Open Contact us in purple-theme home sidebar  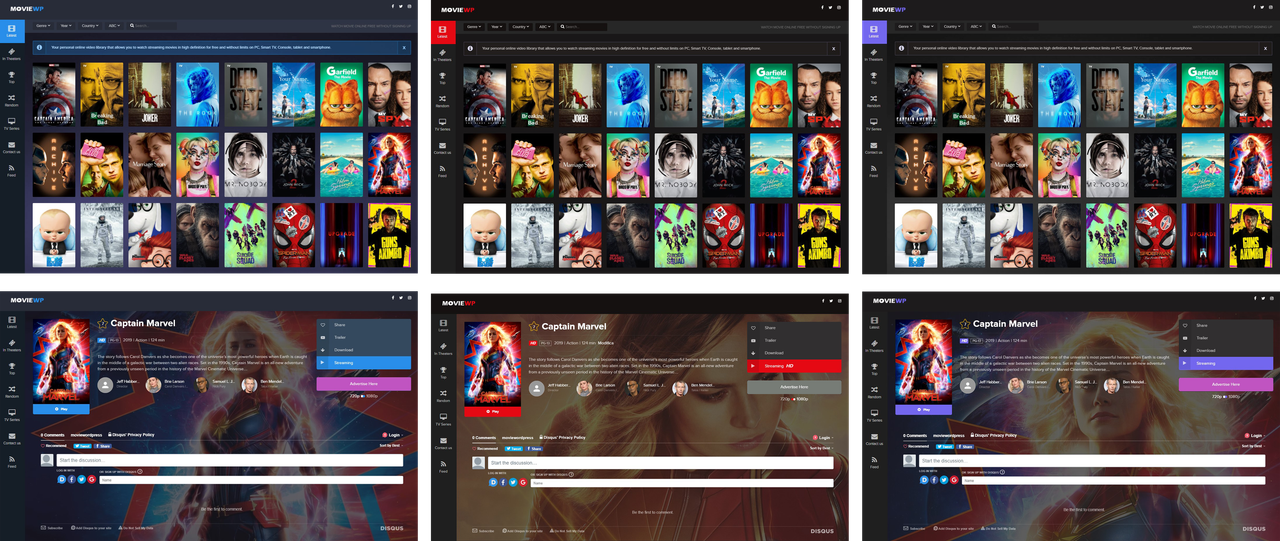(874, 148)
